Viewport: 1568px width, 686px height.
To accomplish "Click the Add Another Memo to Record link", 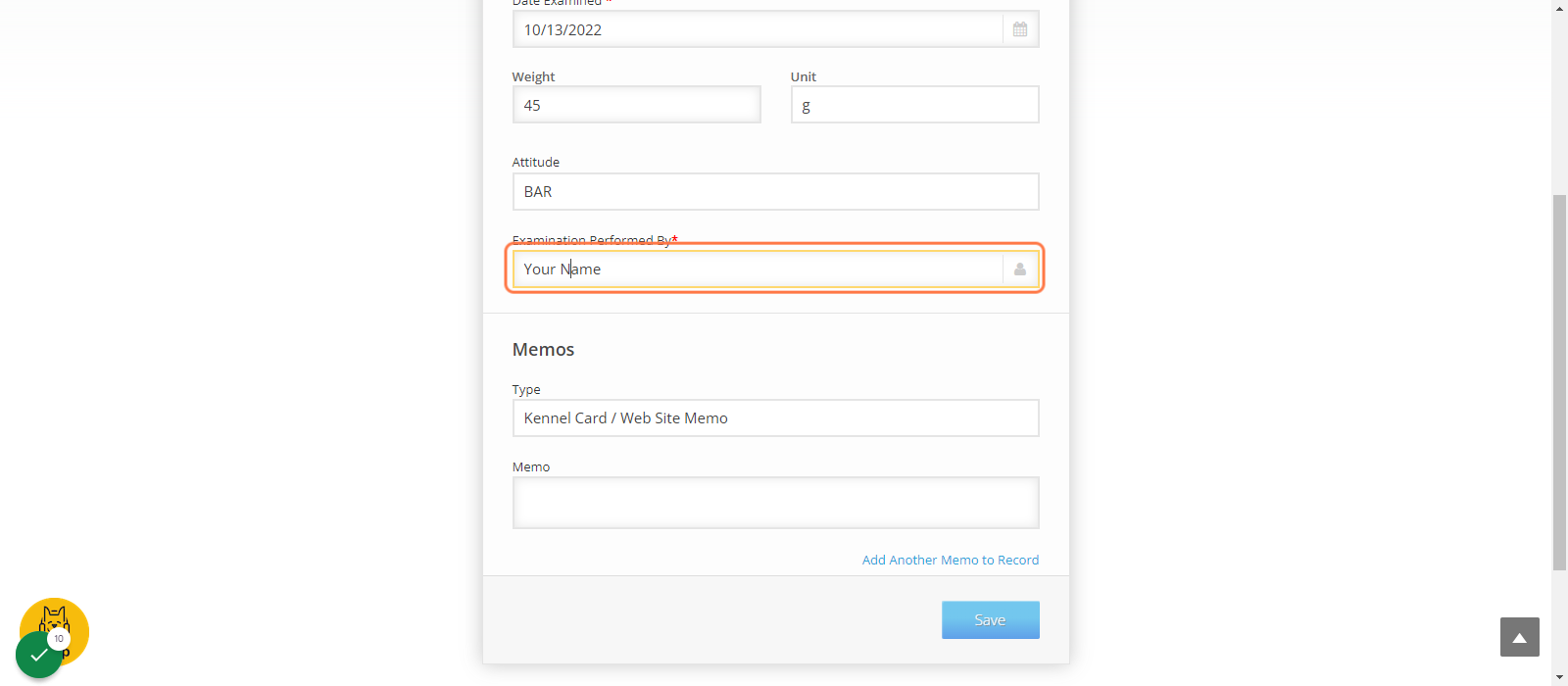I will click(950, 560).
